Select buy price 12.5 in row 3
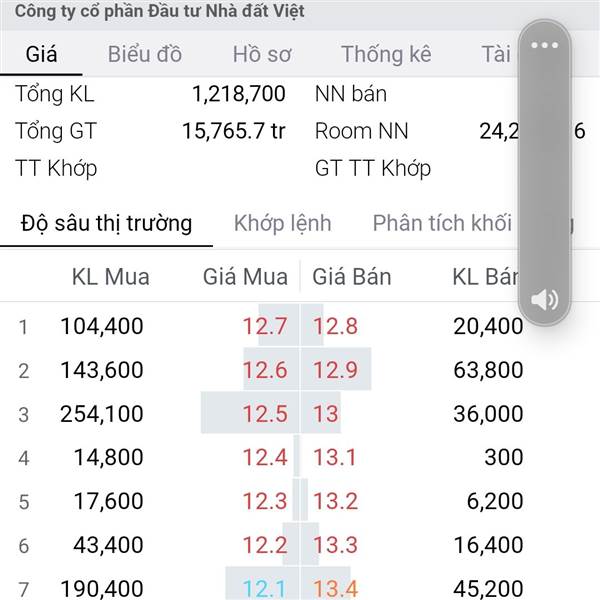 [x=265, y=414]
